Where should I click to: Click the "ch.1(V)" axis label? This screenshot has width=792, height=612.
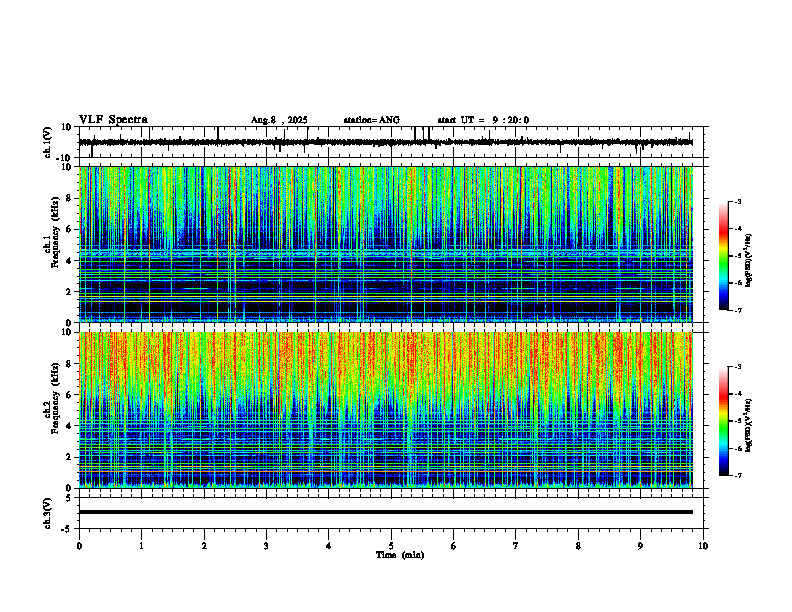pos(48,142)
